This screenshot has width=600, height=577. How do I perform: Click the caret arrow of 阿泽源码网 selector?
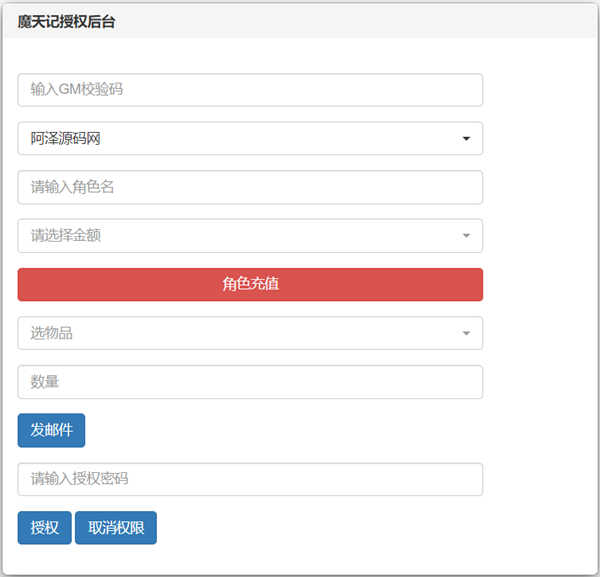point(466,139)
